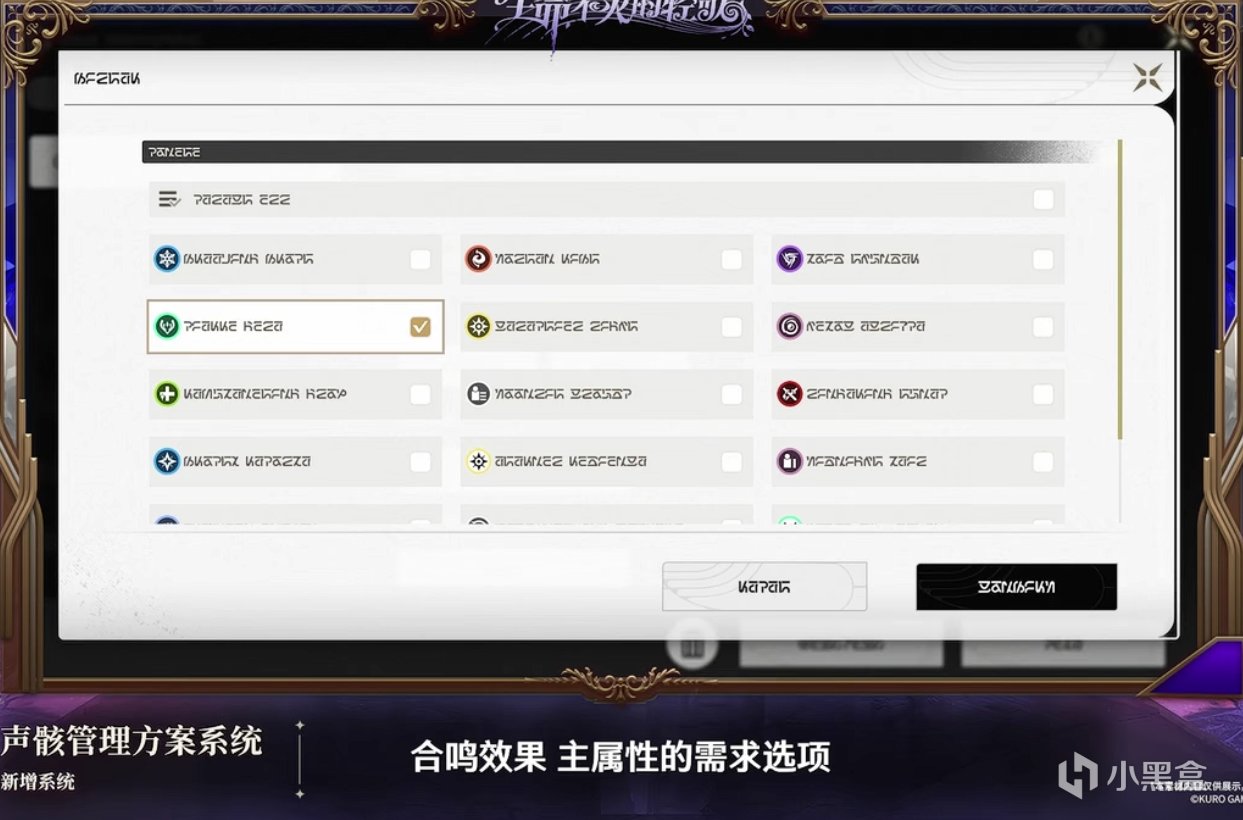Click the pale yellow sun set icon
This screenshot has height=820, width=1243.
(x=478, y=461)
